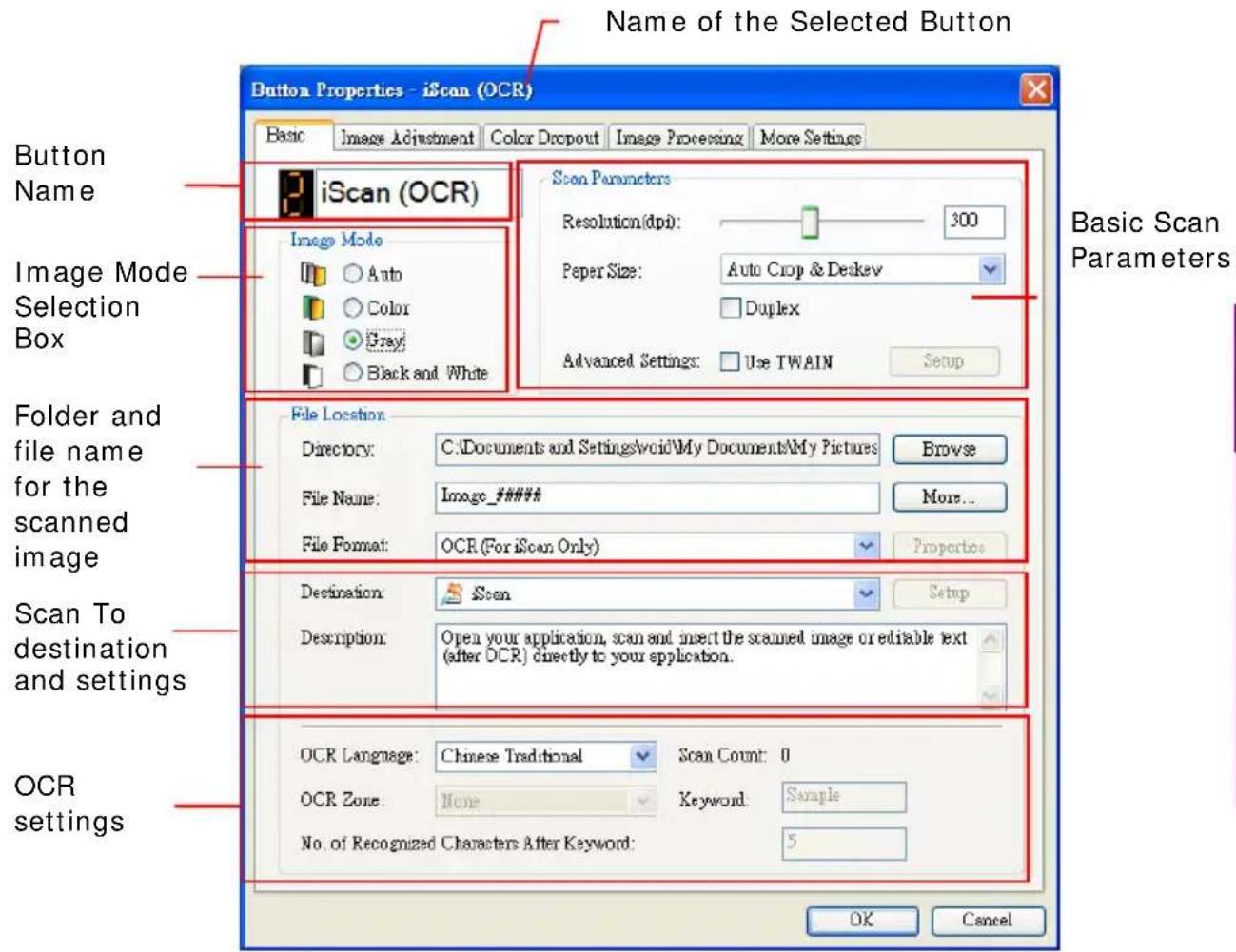Click the Resolution slider handle
This screenshot has height=952, width=1236.
810,223
